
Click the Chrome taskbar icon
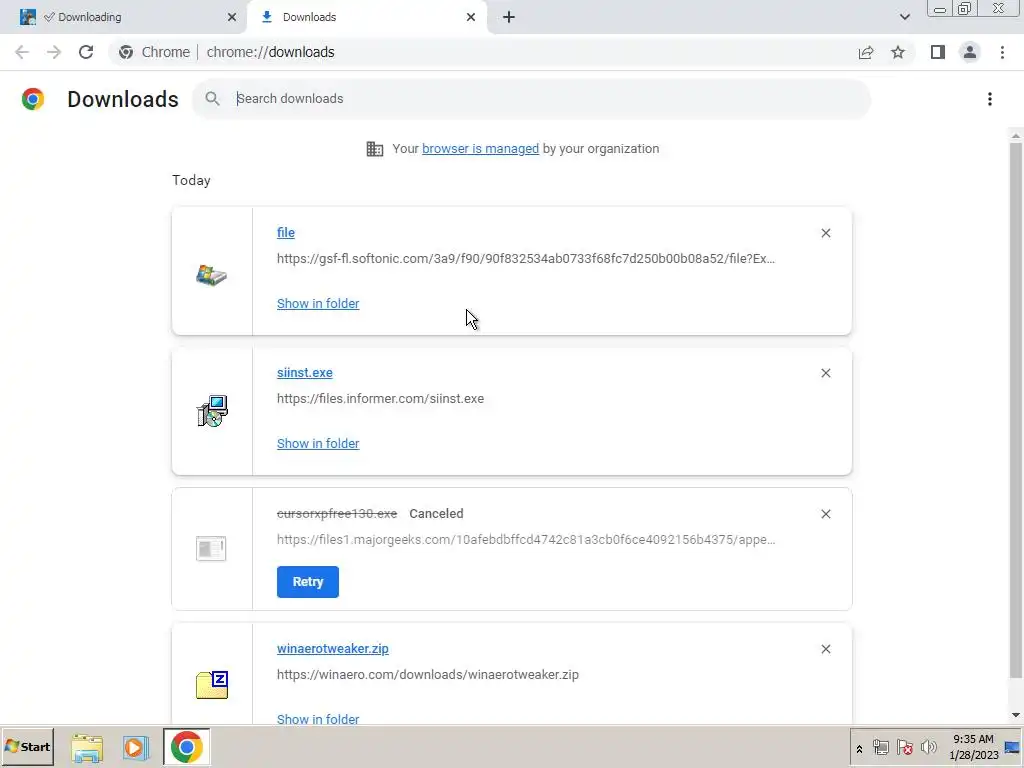[187, 747]
